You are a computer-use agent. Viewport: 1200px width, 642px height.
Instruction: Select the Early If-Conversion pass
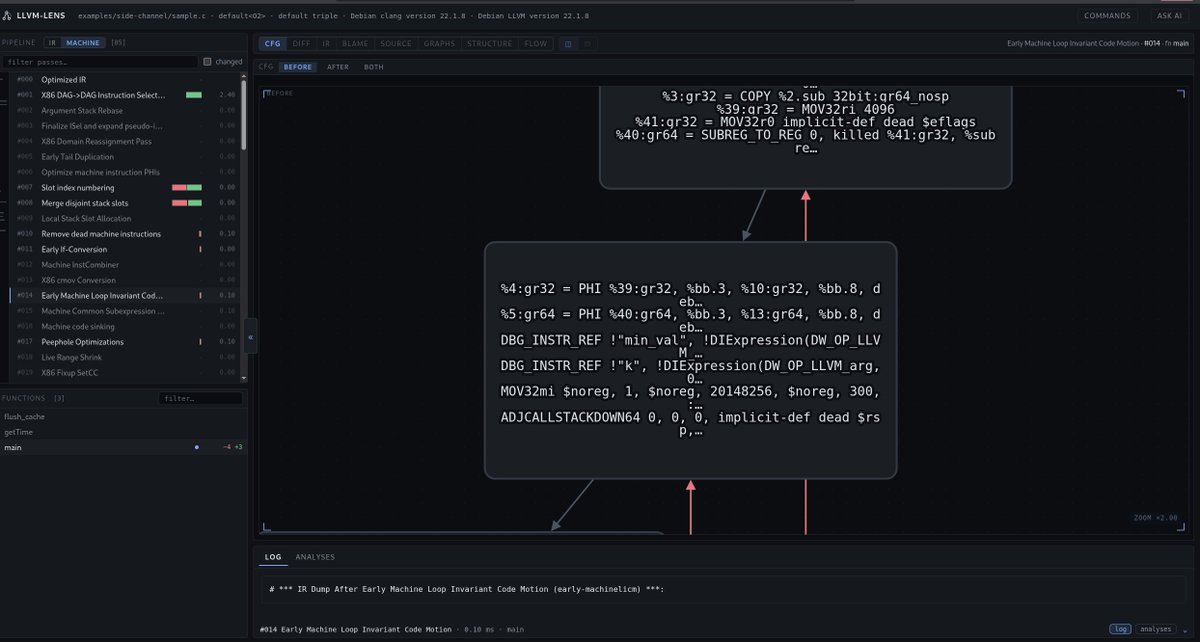[123, 249]
